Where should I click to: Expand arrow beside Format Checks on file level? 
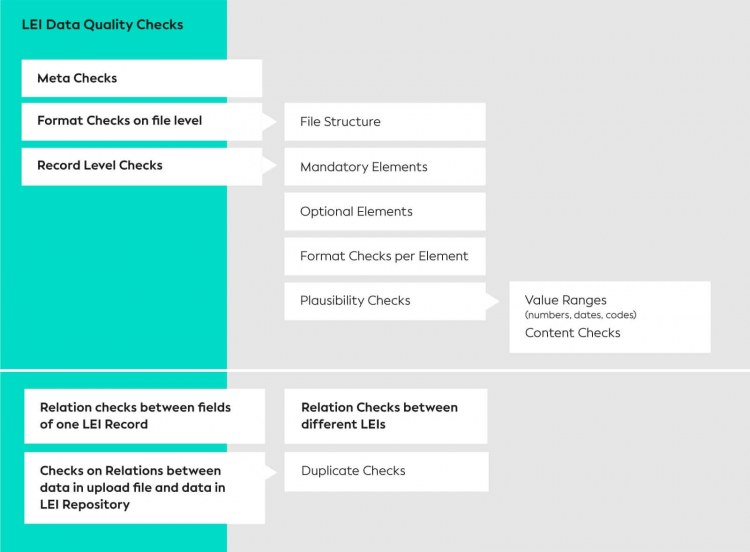coord(269,122)
